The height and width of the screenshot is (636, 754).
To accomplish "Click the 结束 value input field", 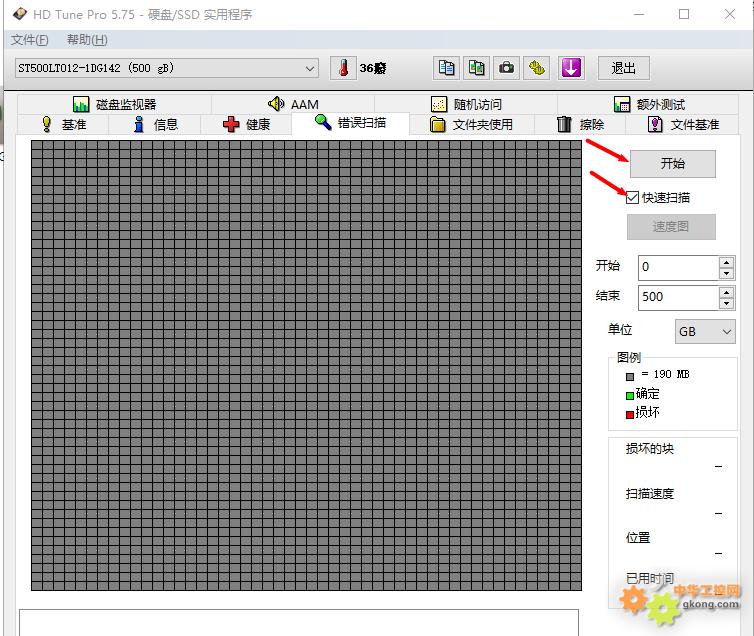I will pyautogui.click(x=679, y=298).
